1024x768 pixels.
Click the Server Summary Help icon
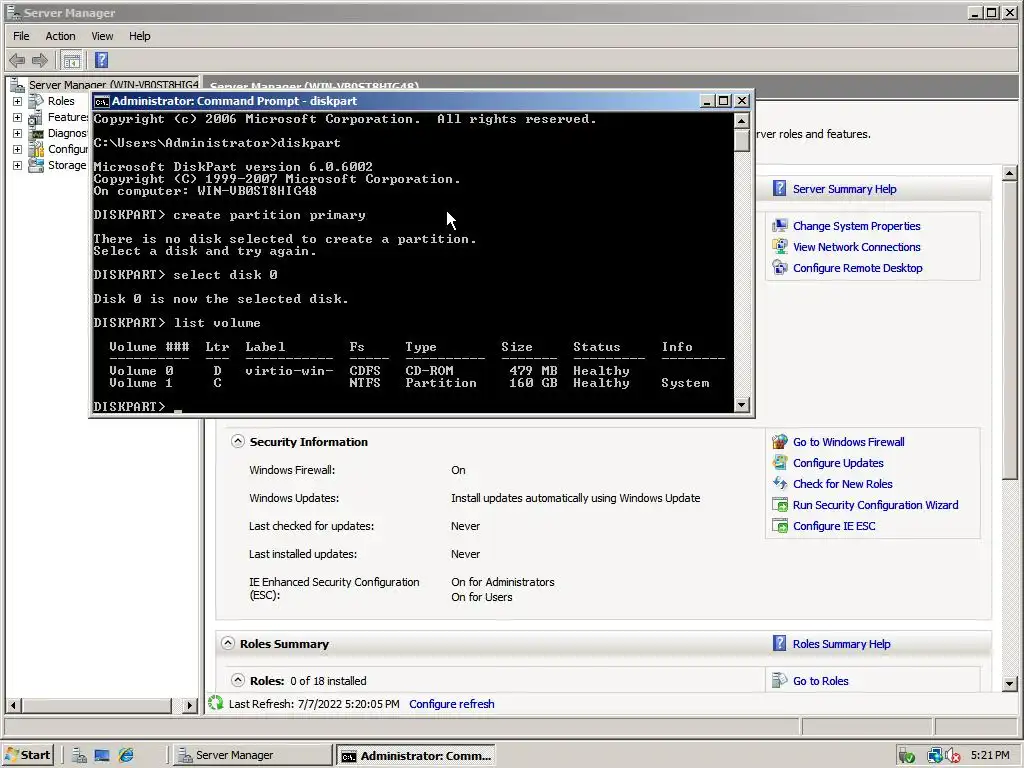(779, 189)
